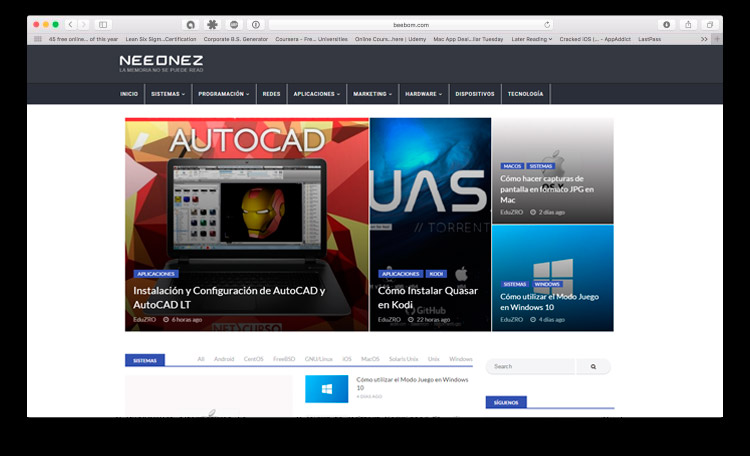
Task: Open the bookmarks grid icon in favorites bar
Action: pos(38,39)
